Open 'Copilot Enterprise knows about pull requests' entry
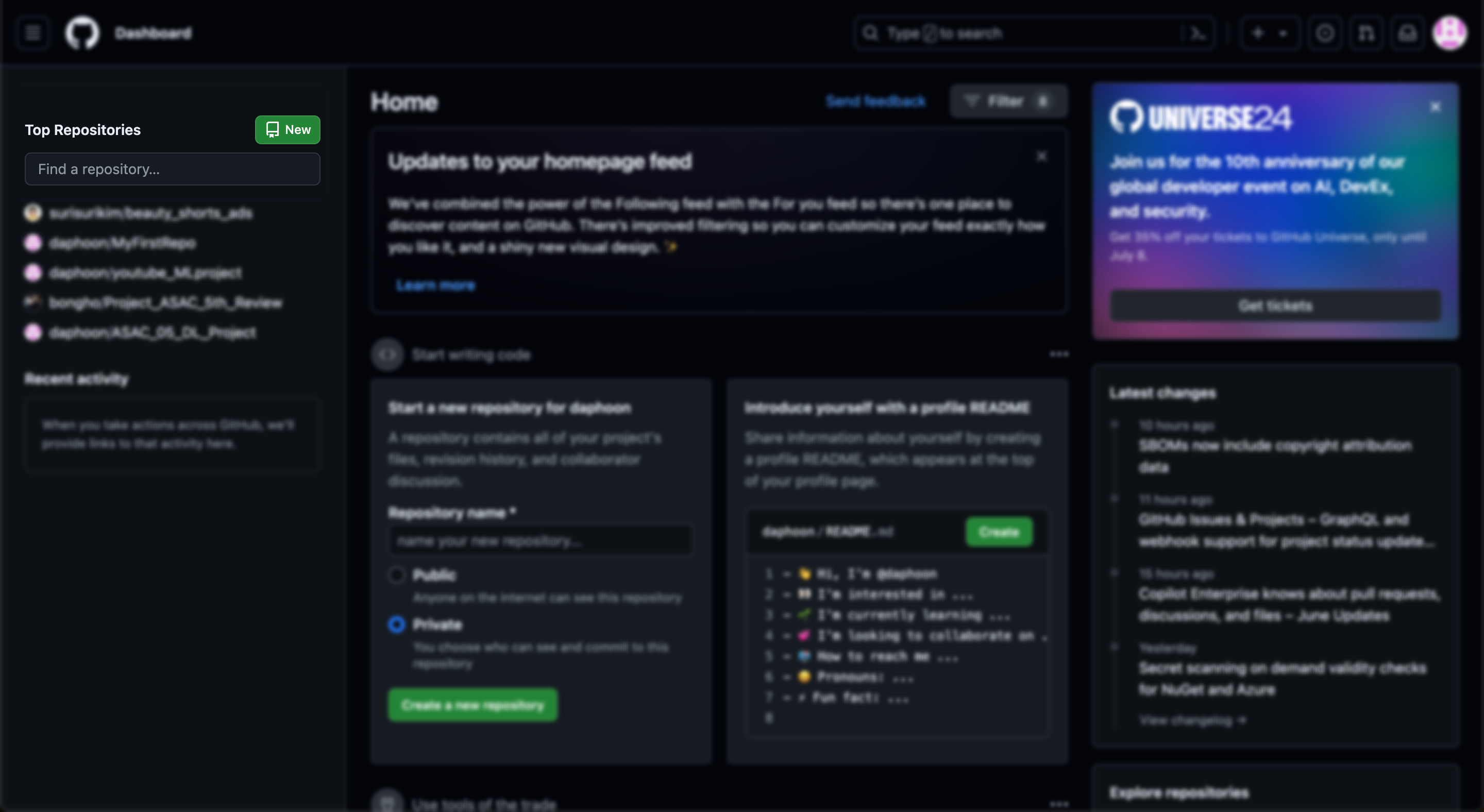The width and height of the screenshot is (1484, 812). pyautogui.click(x=1289, y=605)
